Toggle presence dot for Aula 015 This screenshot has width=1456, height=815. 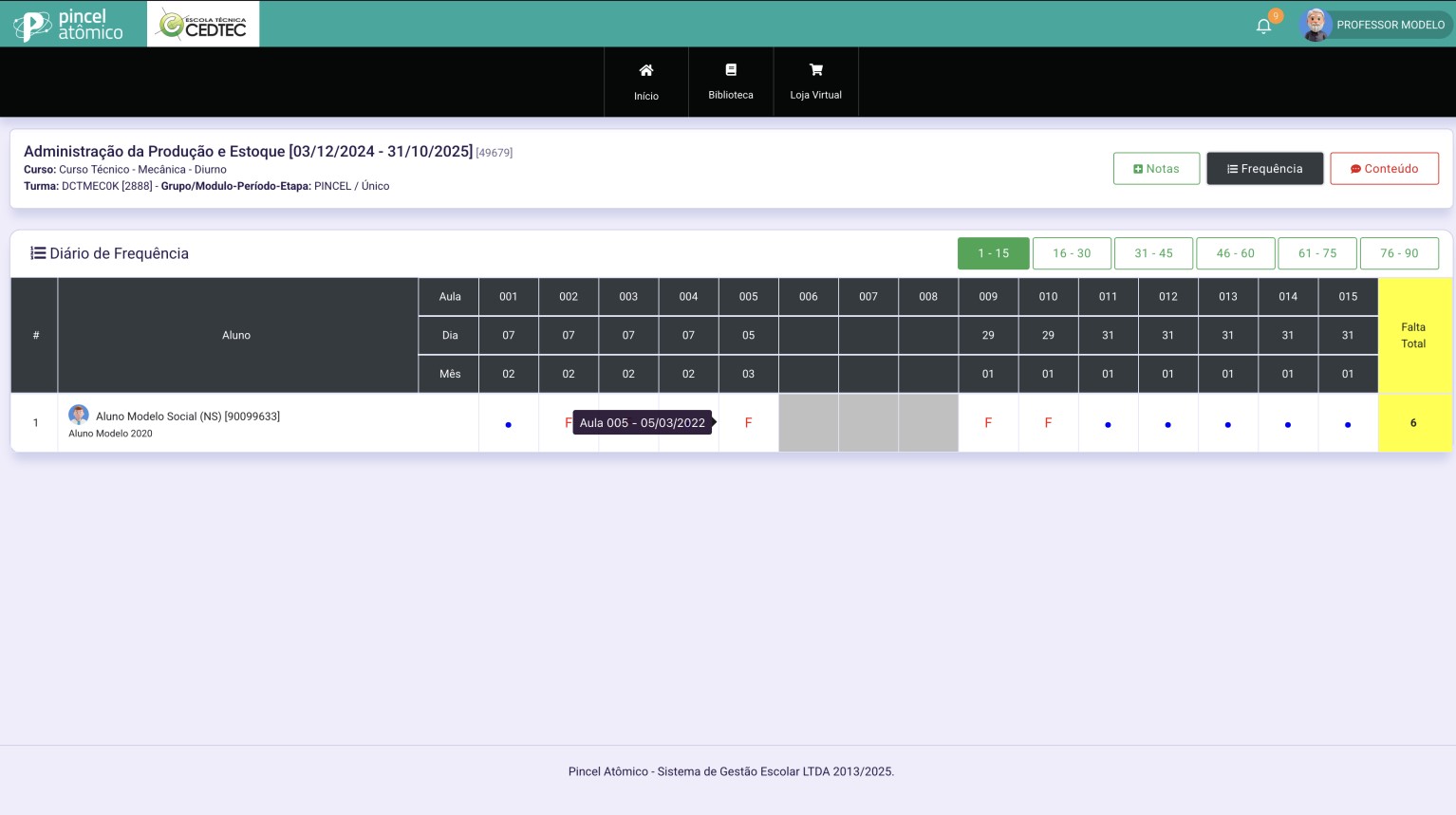[1348, 424]
